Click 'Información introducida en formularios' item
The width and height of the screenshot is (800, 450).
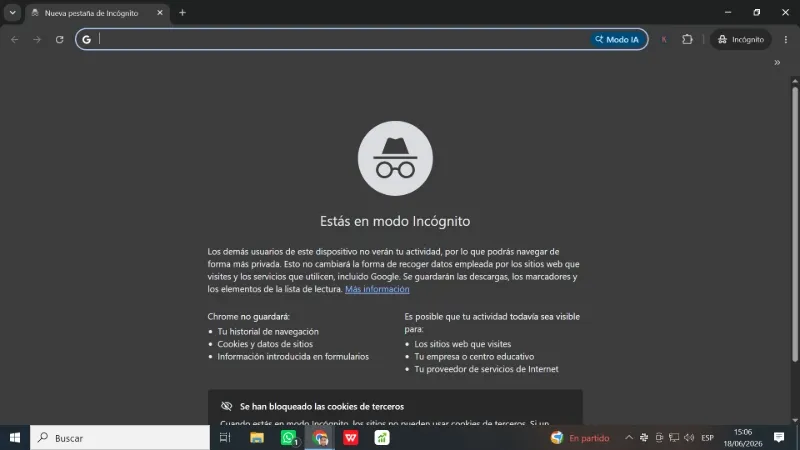(293, 357)
